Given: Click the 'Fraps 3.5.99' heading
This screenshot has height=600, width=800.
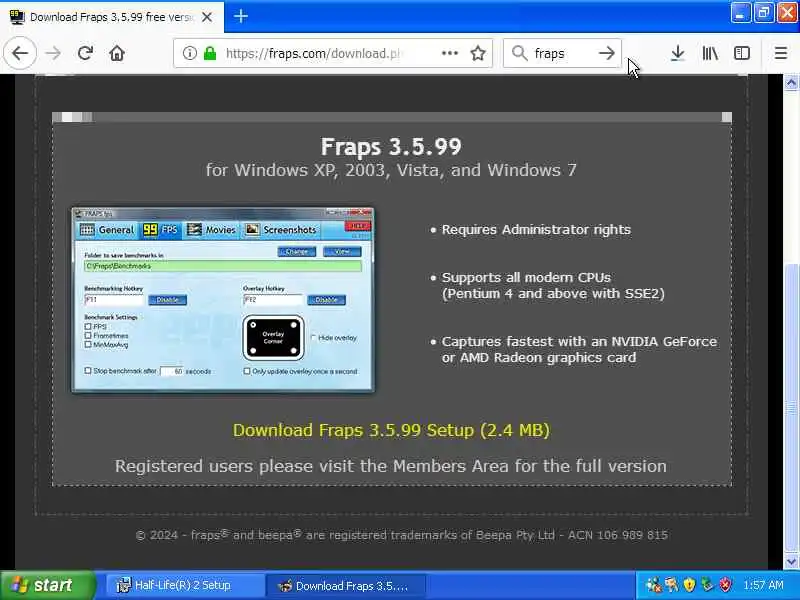Looking at the screenshot, I should pyautogui.click(x=391, y=146).
